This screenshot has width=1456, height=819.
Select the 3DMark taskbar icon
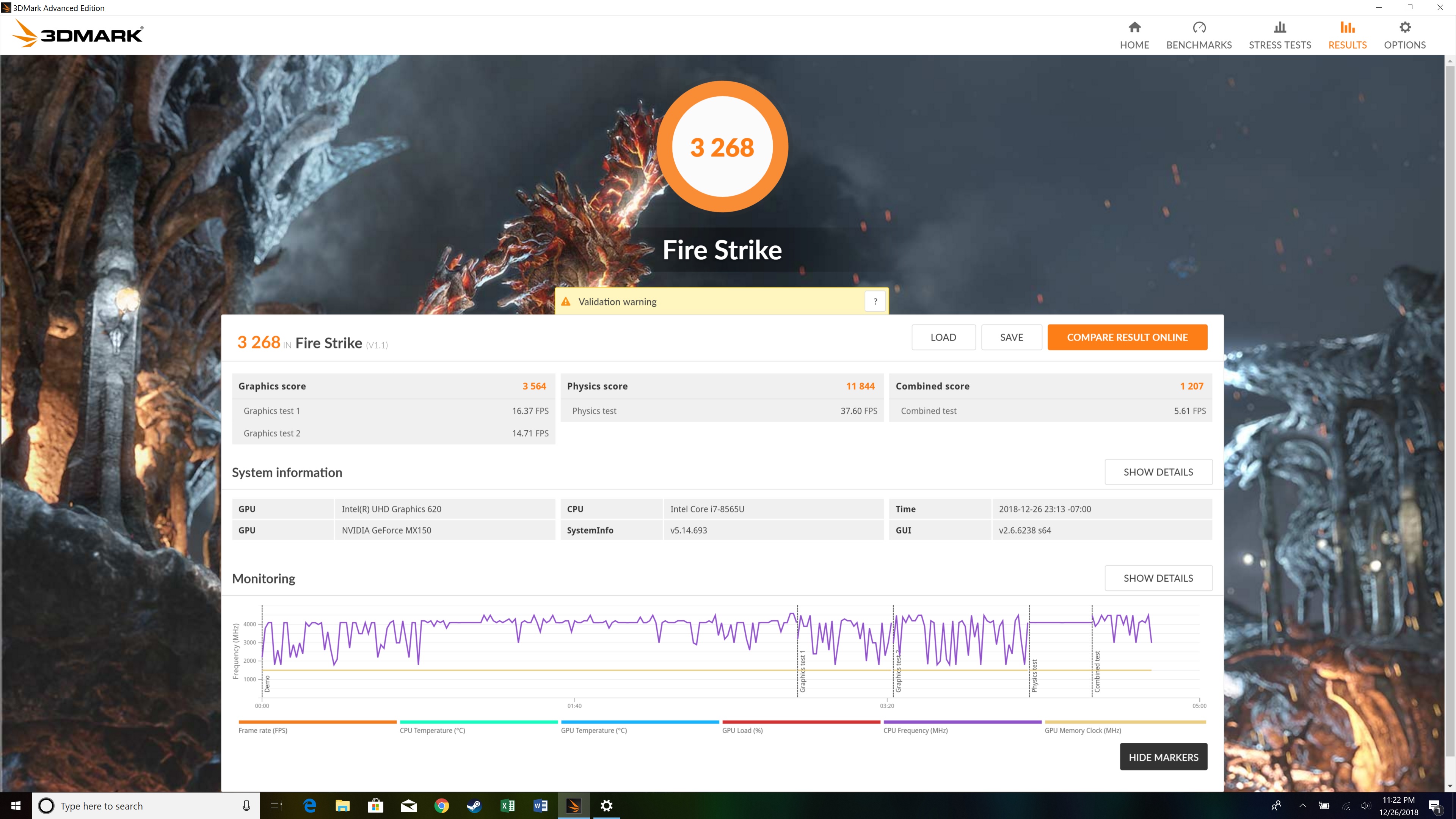coord(573,805)
